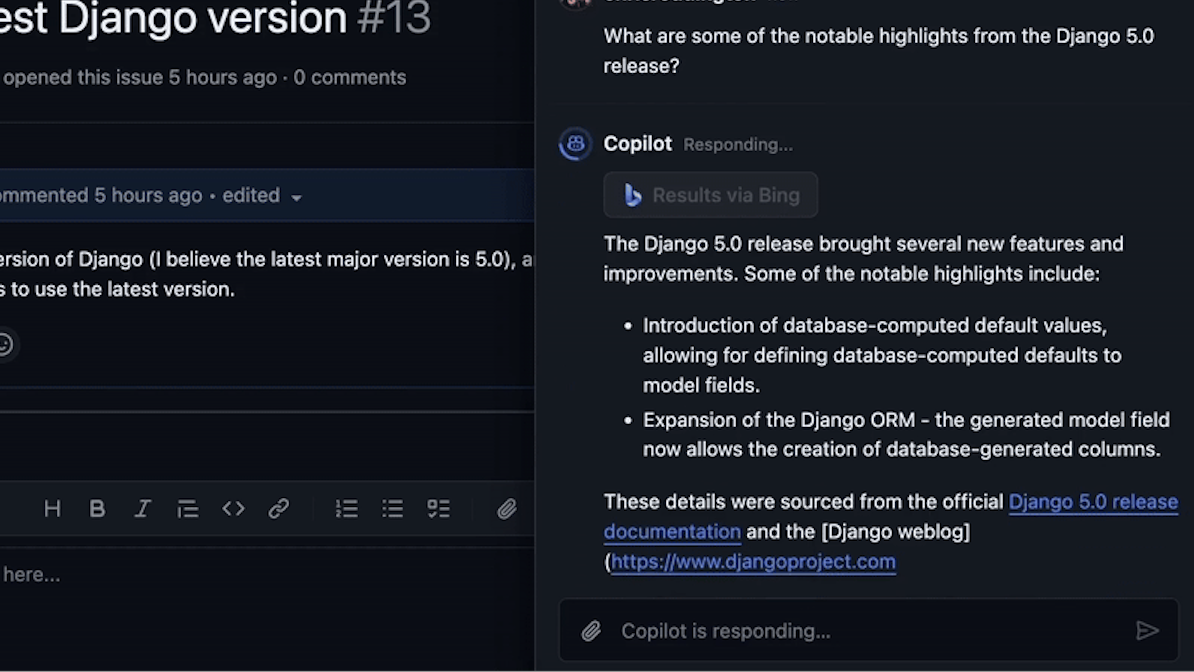The height and width of the screenshot is (672, 1194).
Task: Open the edited history dropdown
Action: coord(262,196)
